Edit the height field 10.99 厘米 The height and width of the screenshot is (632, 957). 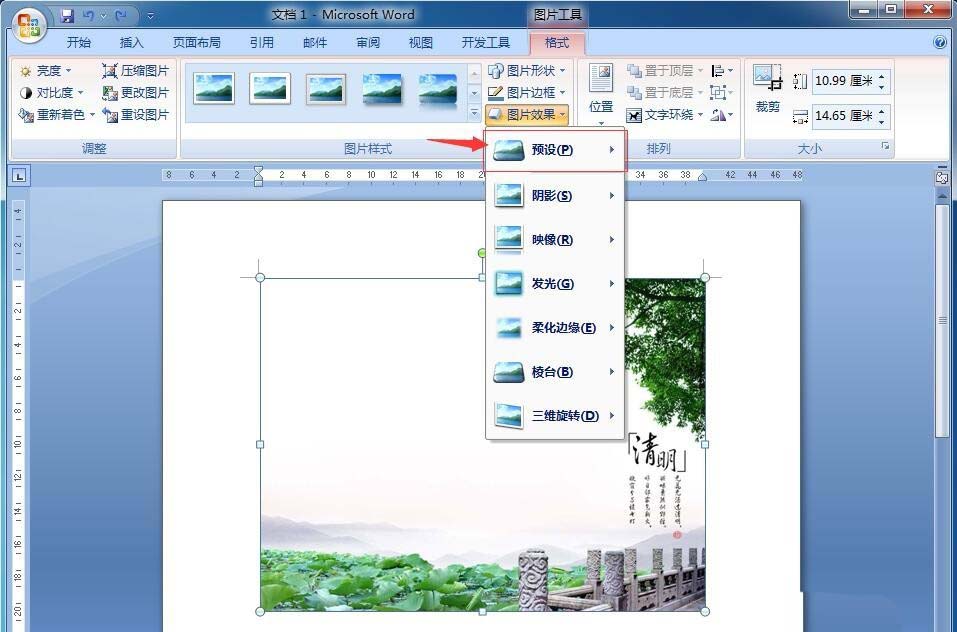843,81
